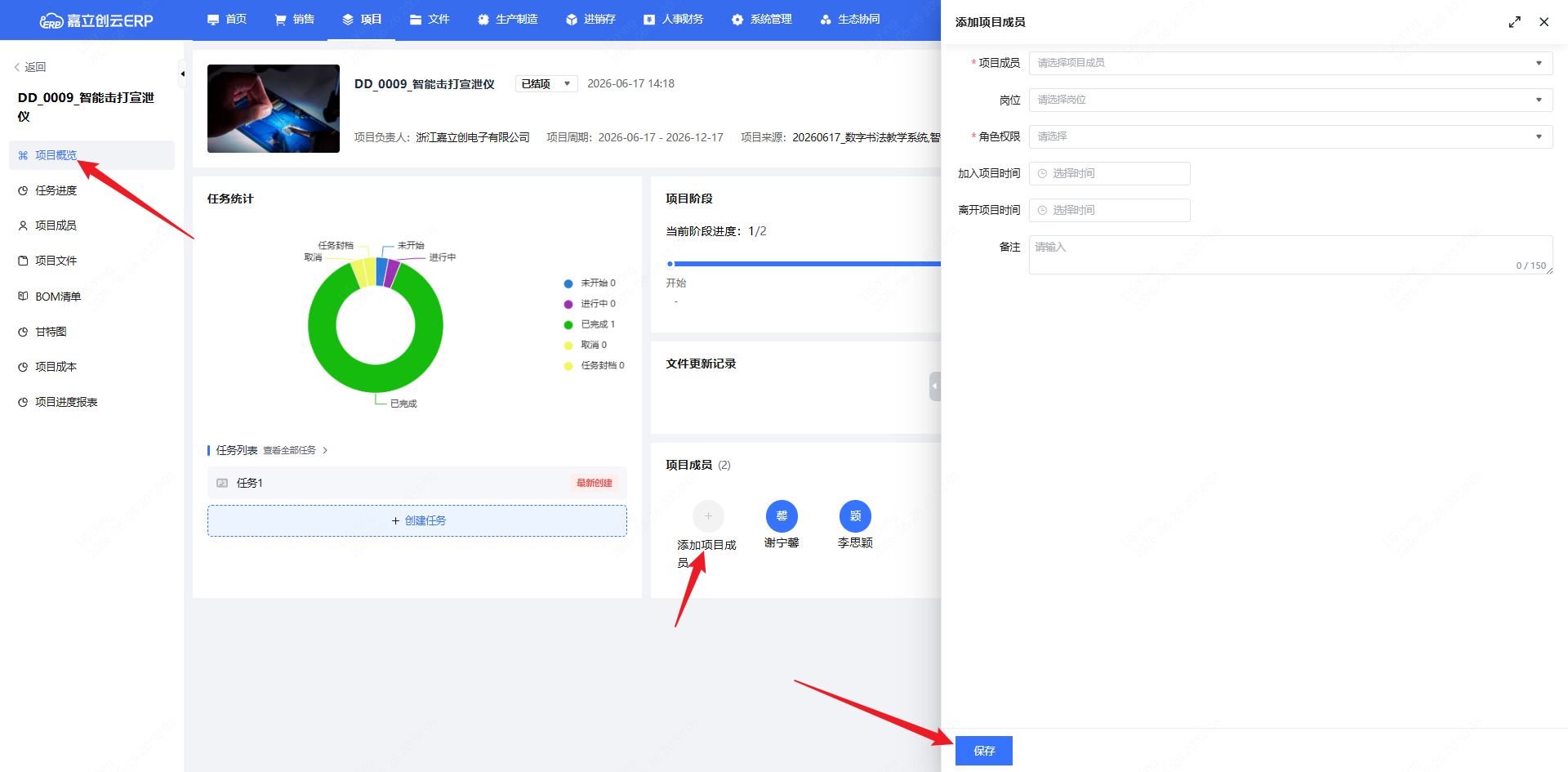Image resolution: width=1568 pixels, height=772 pixels.
Task: Open 项目进度报表 in the sidebar
Action: point(91,402)
